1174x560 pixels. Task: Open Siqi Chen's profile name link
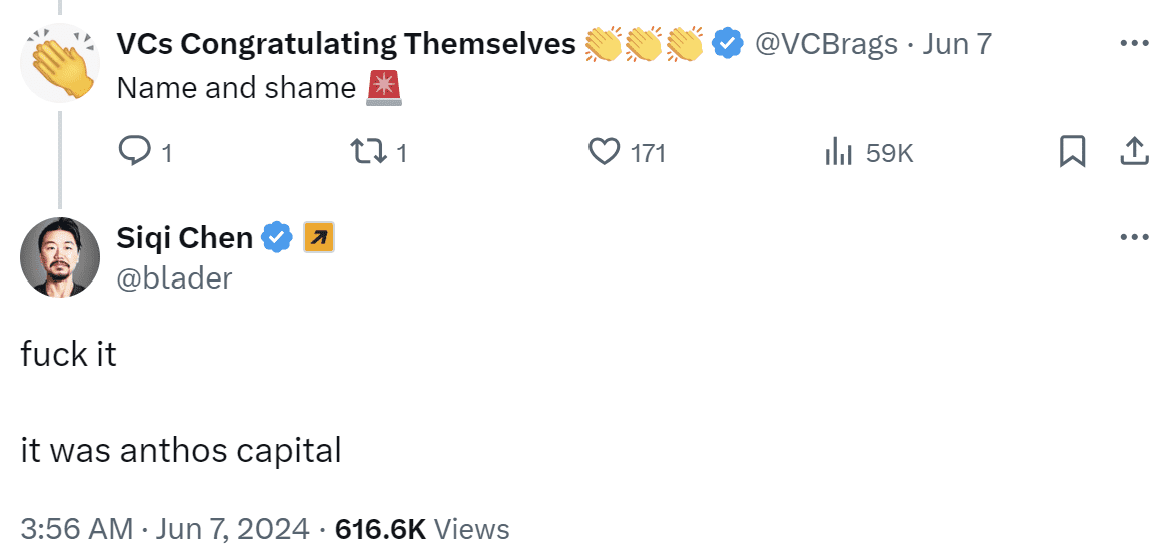click(x=185, y=238)
